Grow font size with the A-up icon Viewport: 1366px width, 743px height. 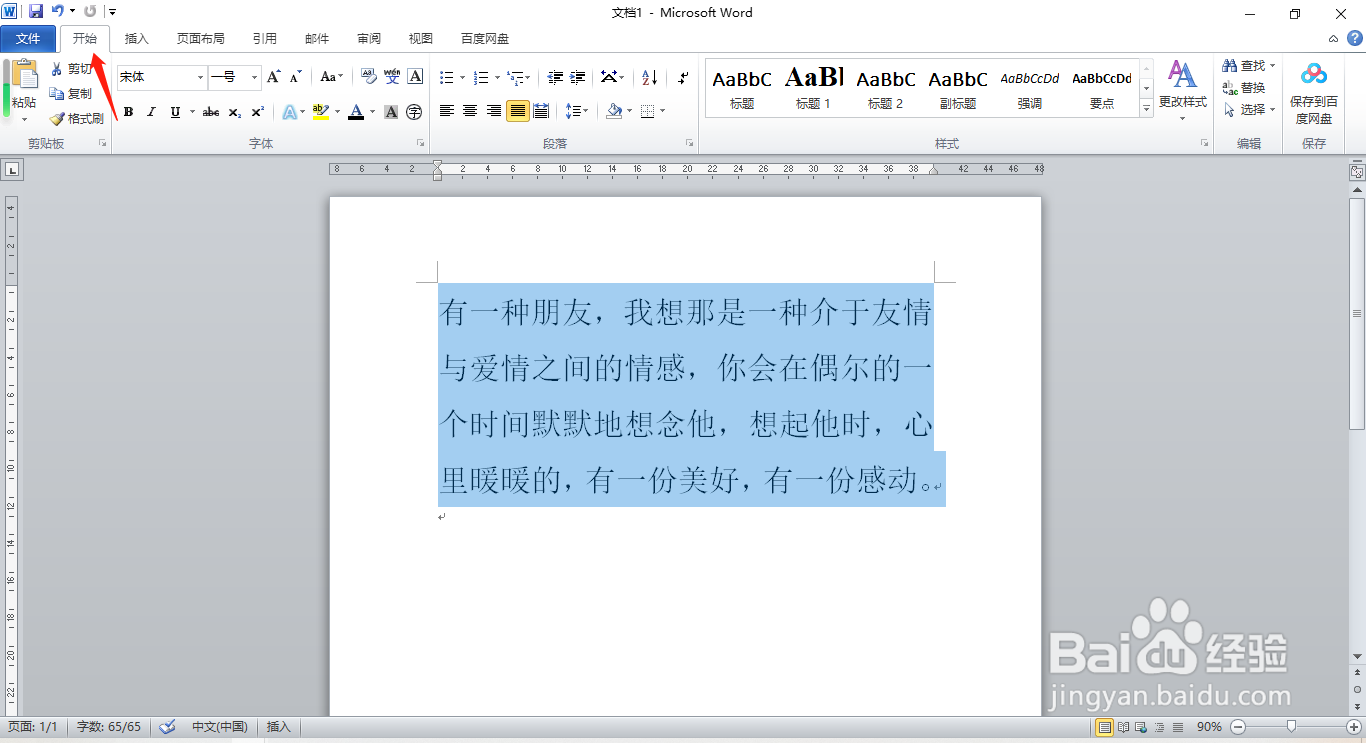(x=273, y=77)
